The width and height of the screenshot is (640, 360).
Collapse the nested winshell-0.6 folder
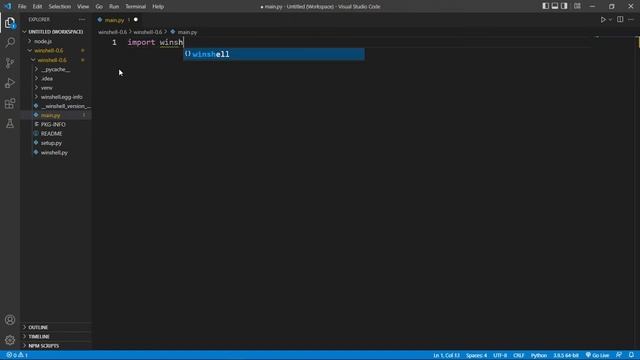click(x=52, y=60)
